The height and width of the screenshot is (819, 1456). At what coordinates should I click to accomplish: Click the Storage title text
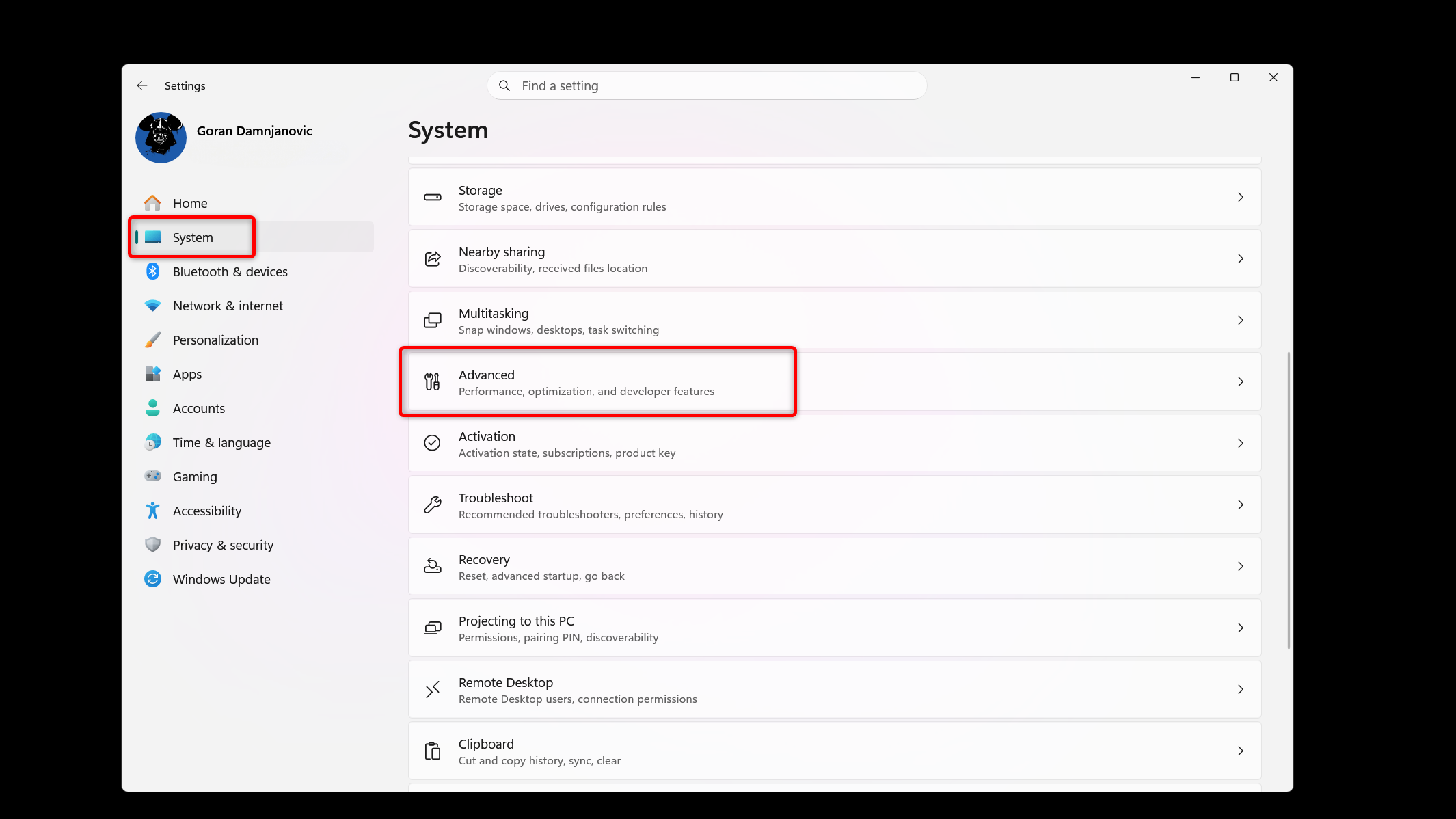coord(480,190)
